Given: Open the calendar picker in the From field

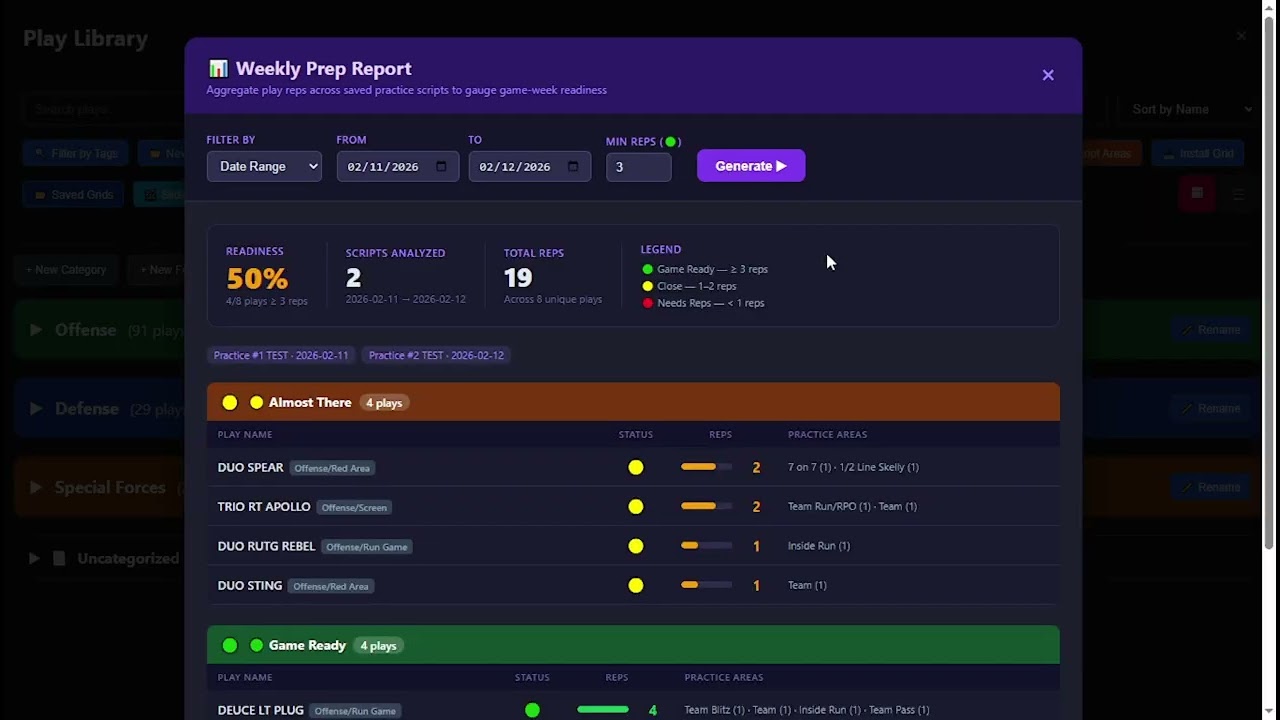Looking at the screenshot, I should pyautogui.click(x=441, y=166).
